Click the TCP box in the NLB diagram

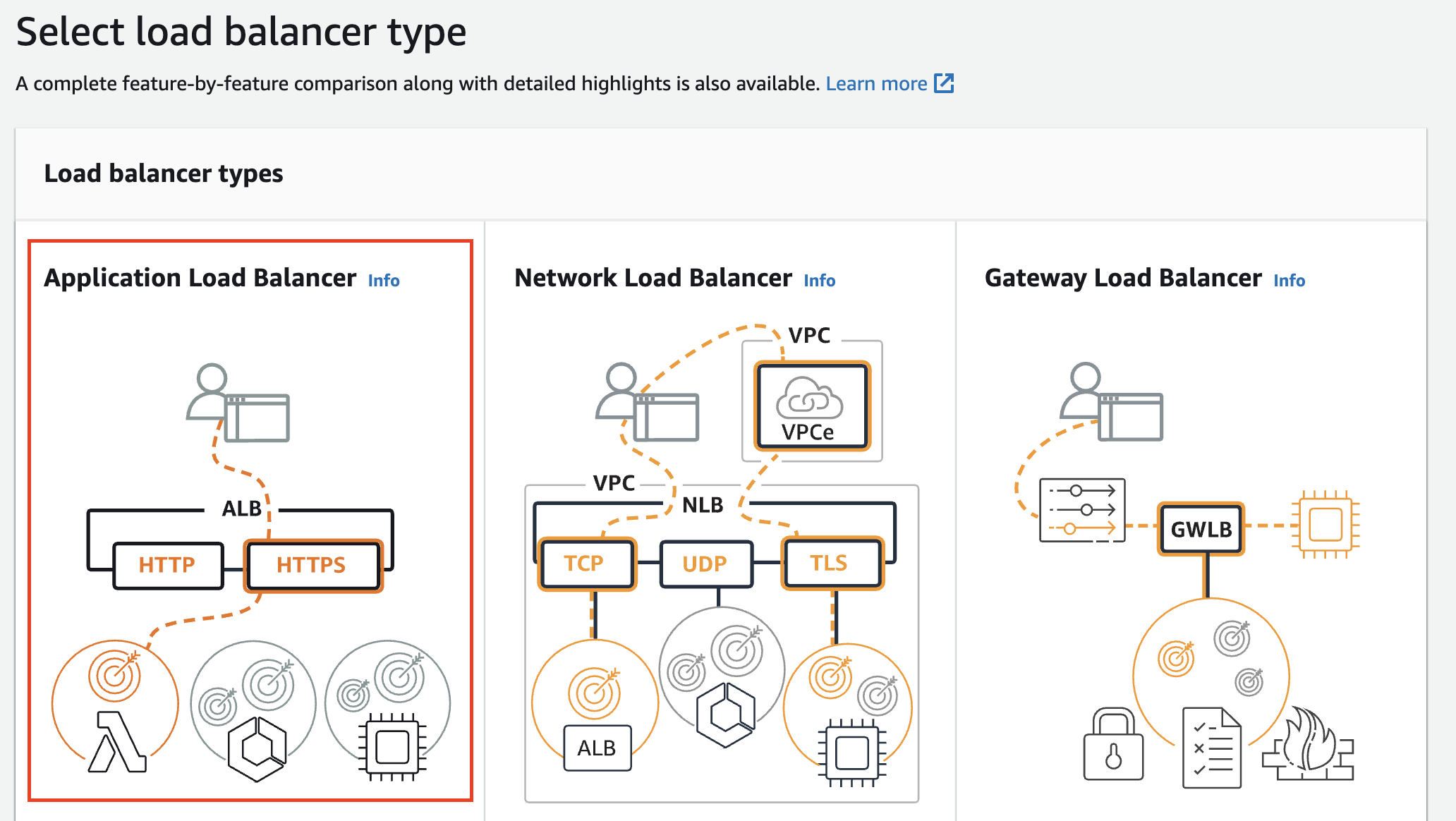(x=586, y=564)
